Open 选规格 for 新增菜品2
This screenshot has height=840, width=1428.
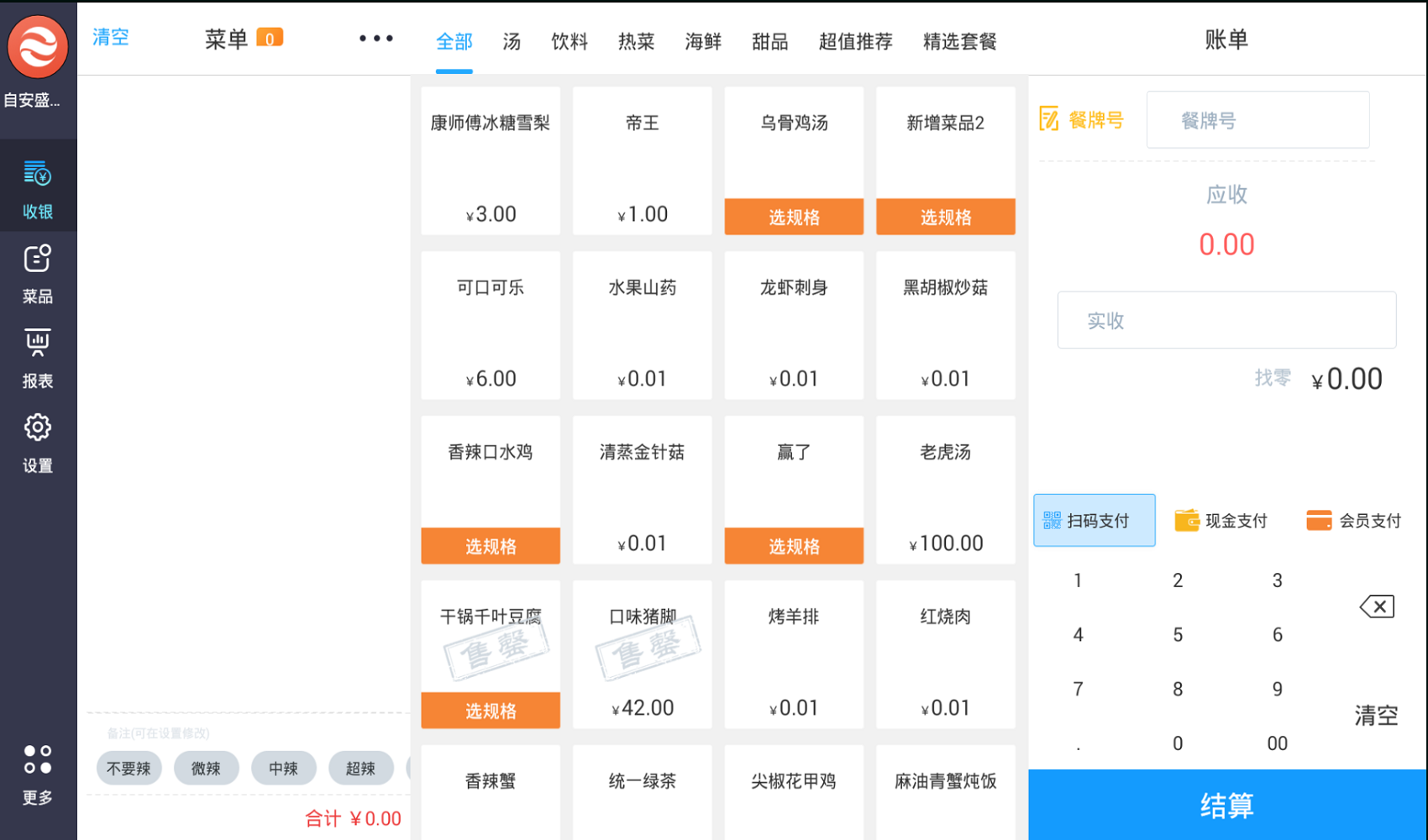[x=946, y=217]
